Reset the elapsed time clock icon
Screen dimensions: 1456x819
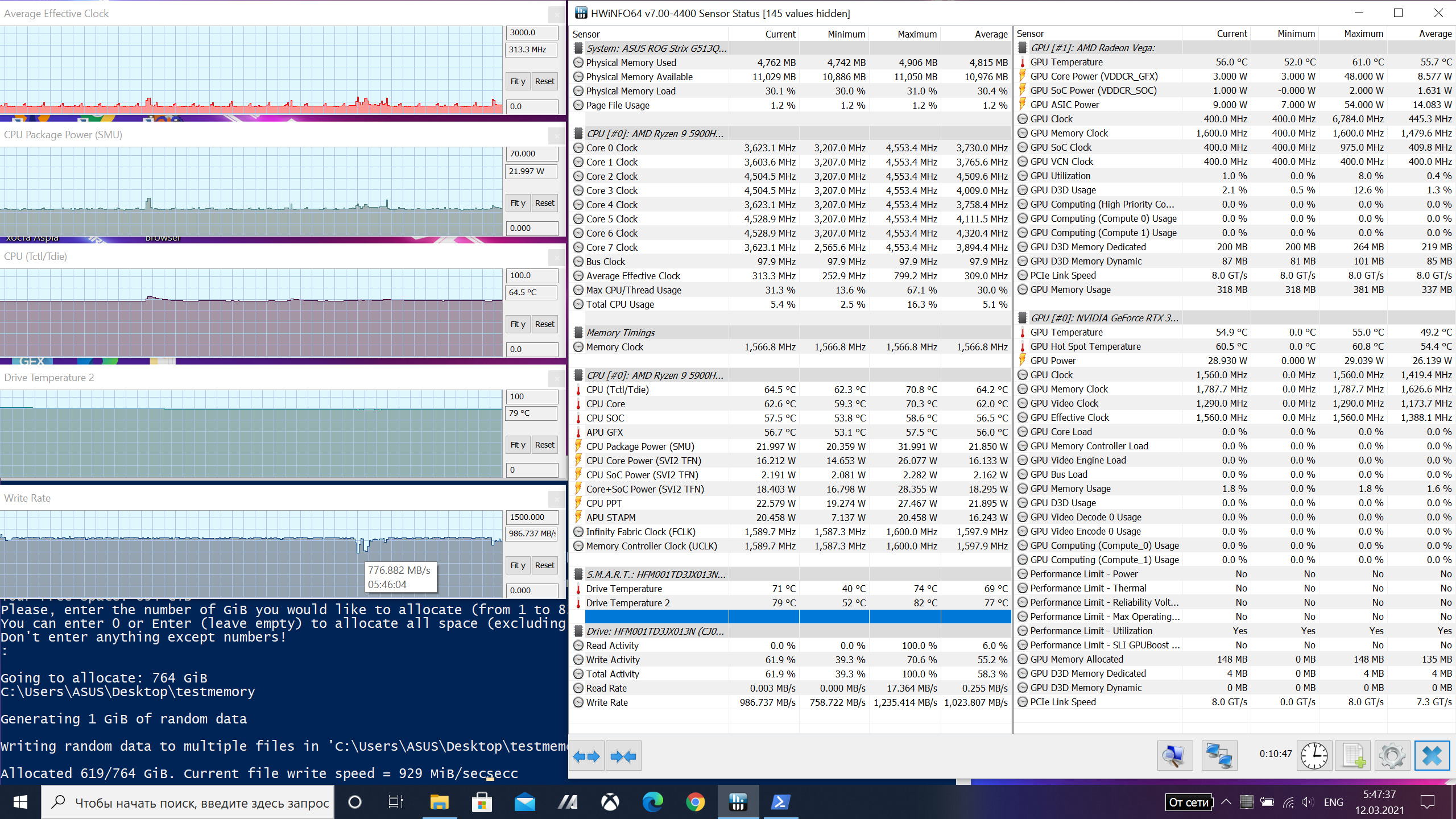[x=1314, y=756]
